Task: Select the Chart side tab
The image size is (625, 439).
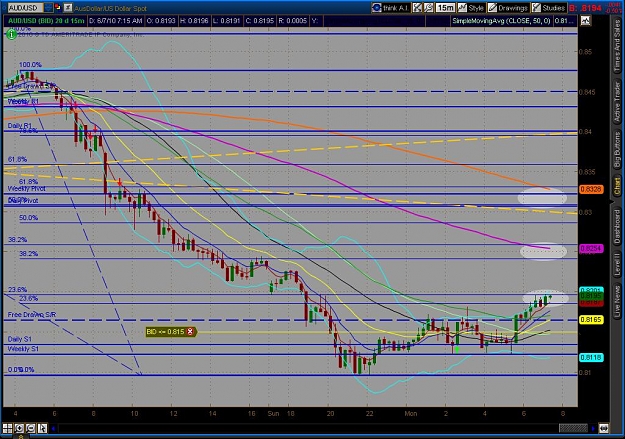Action: click(x=617, y=186)
